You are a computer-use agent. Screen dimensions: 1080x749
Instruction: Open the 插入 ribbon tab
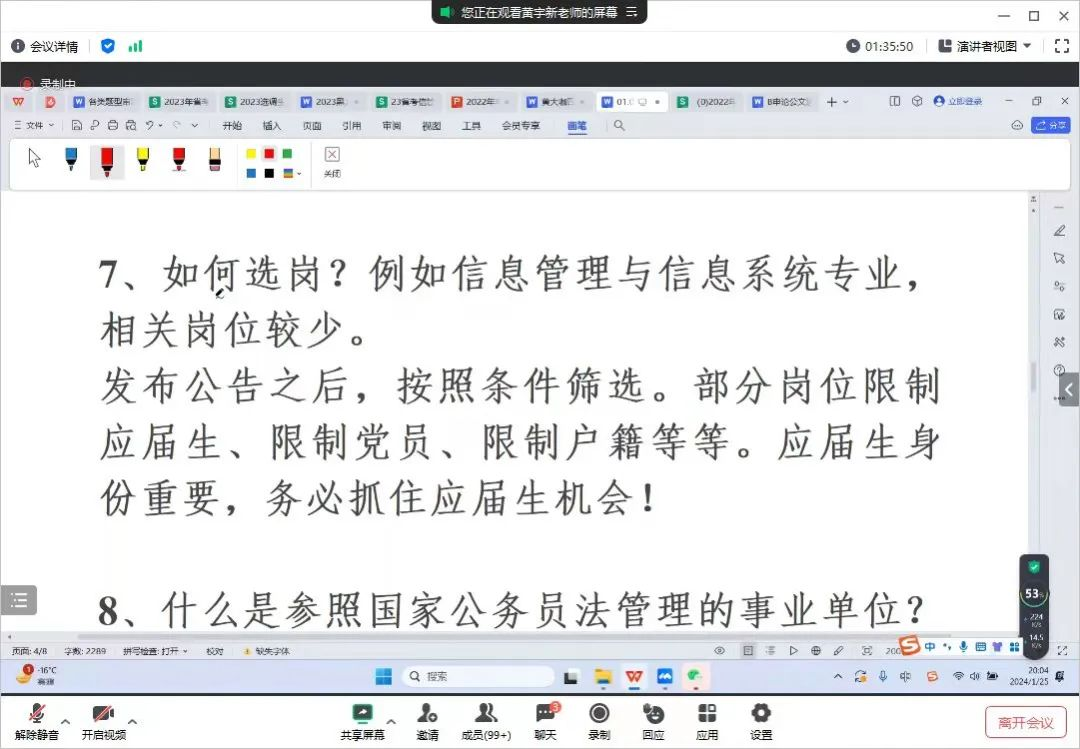click(x=272, y=126)
